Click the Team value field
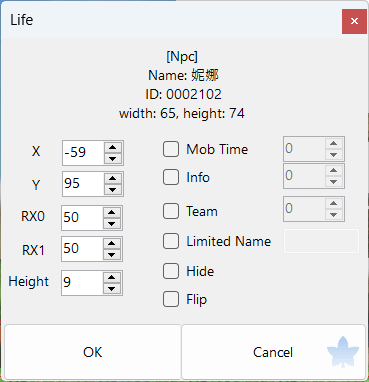The image size is (369, 382). [305, 209]
